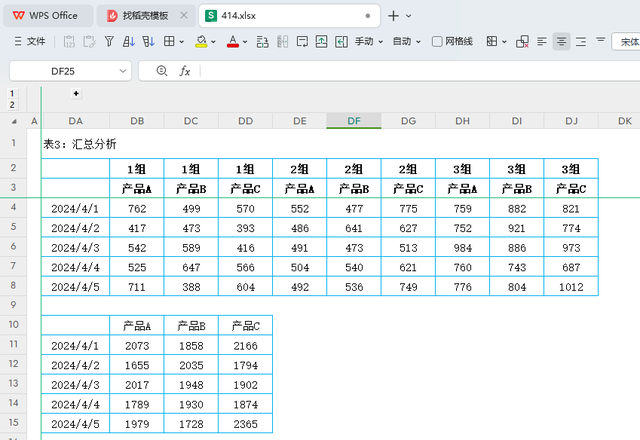Image resolution: width=640 pixels, height=440 pixels.
Task: Click header cell 产品B in row 10
Action: [x=191, y=326]
